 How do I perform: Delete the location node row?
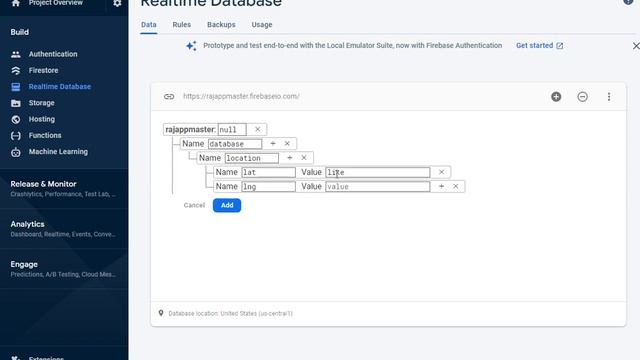pyautogui.click(x=304, y=158)
